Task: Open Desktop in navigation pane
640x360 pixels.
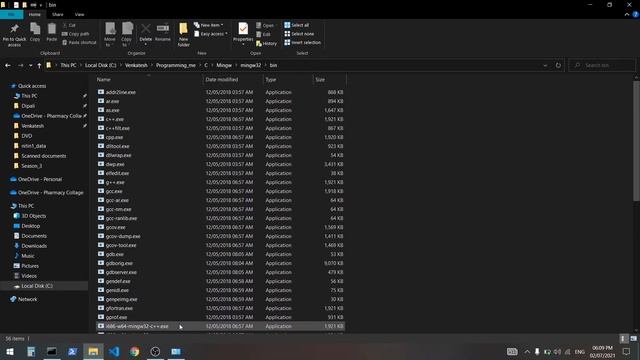Action: coord(31,226)
